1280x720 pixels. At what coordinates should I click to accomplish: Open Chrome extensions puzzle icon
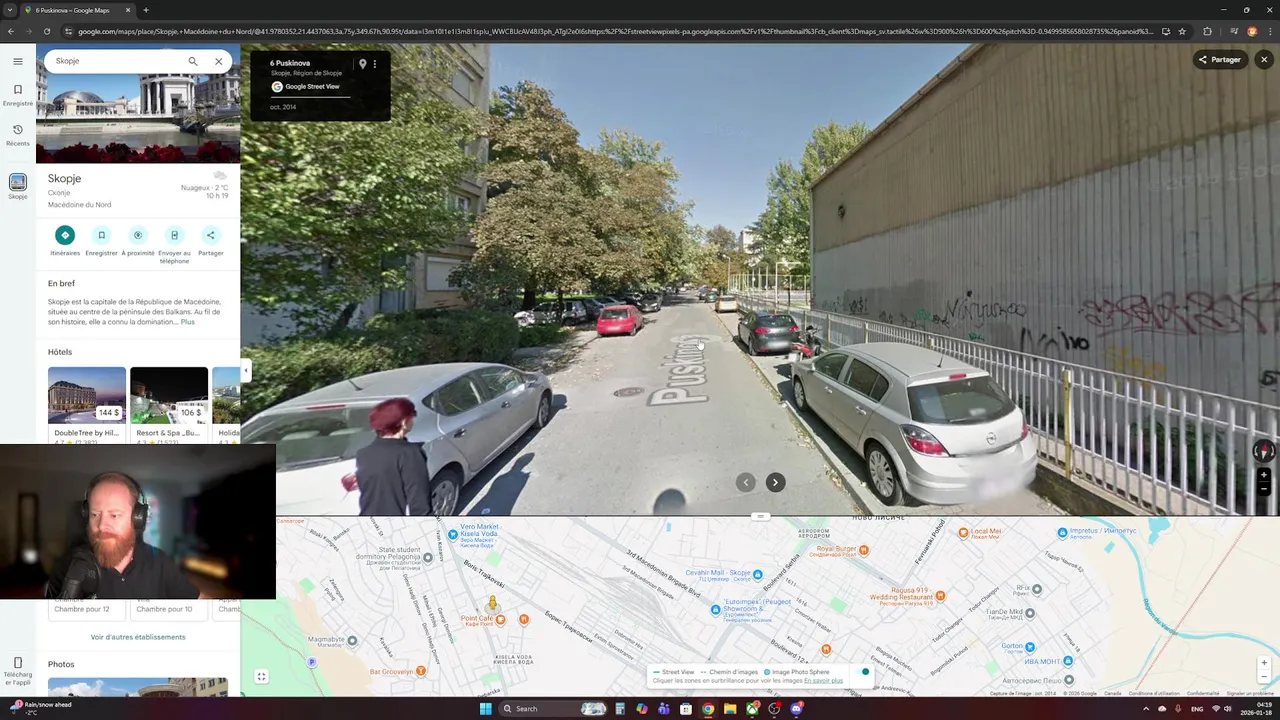click(x=1207, y=31)
